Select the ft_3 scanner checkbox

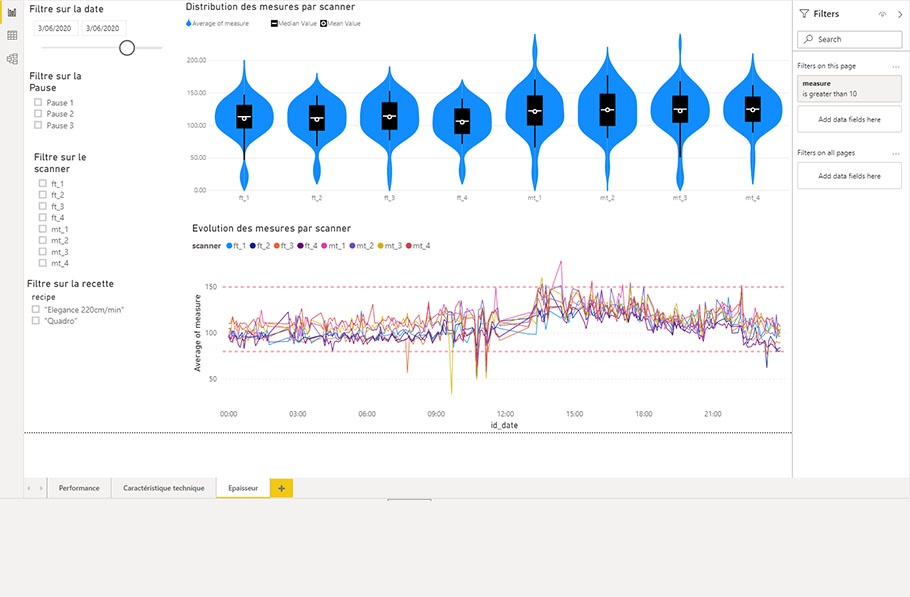[42, 206]
